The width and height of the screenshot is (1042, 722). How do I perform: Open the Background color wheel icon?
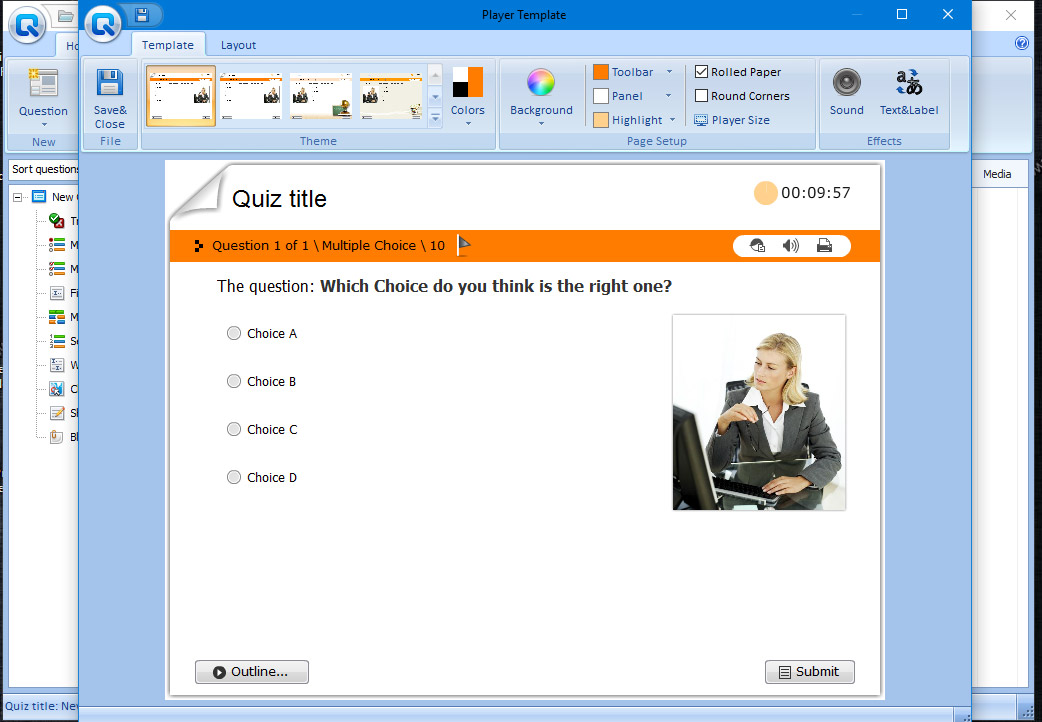(540, 82)
